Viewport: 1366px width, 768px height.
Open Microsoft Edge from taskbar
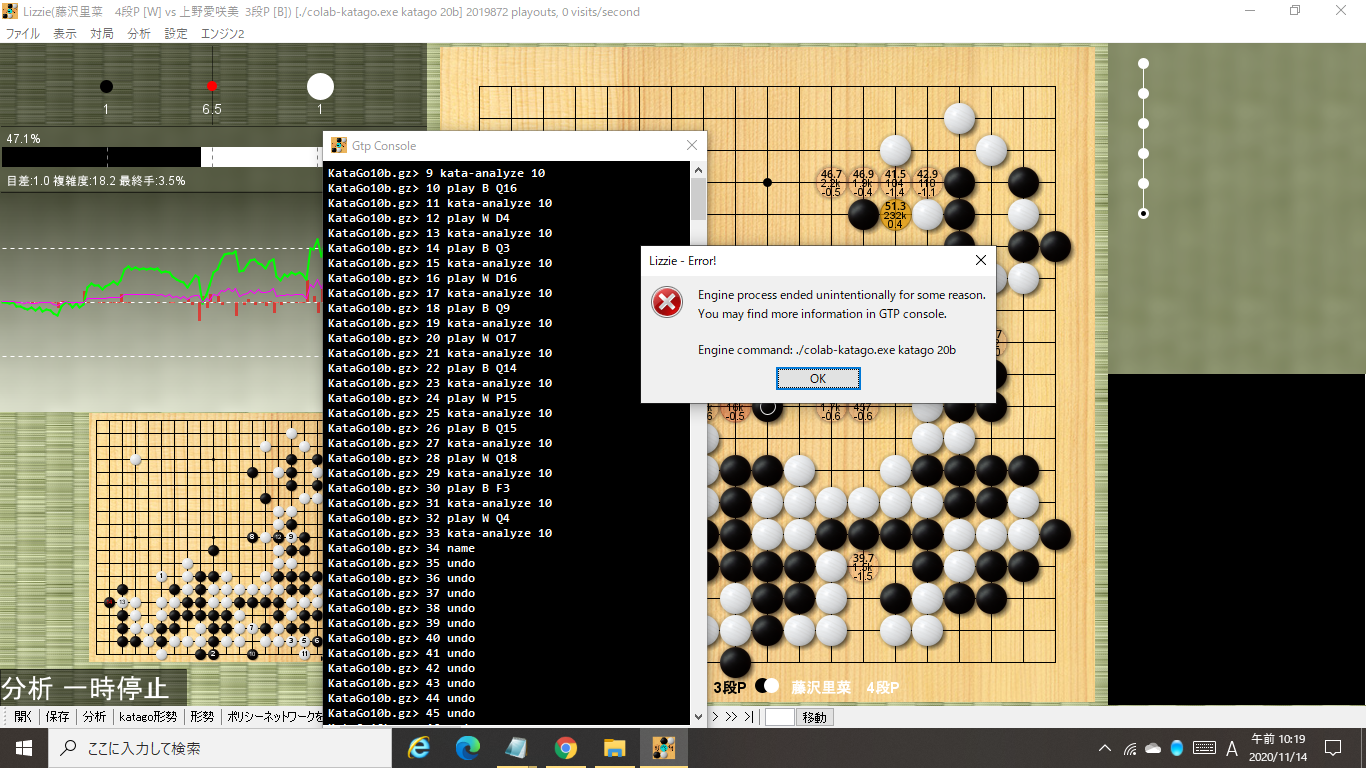click(468, 747)
